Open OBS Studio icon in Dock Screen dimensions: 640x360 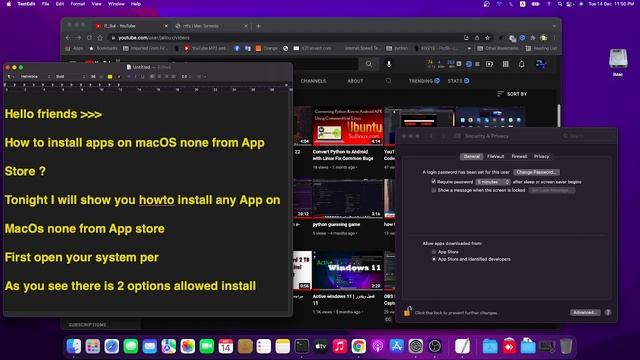tap(435, 347)
